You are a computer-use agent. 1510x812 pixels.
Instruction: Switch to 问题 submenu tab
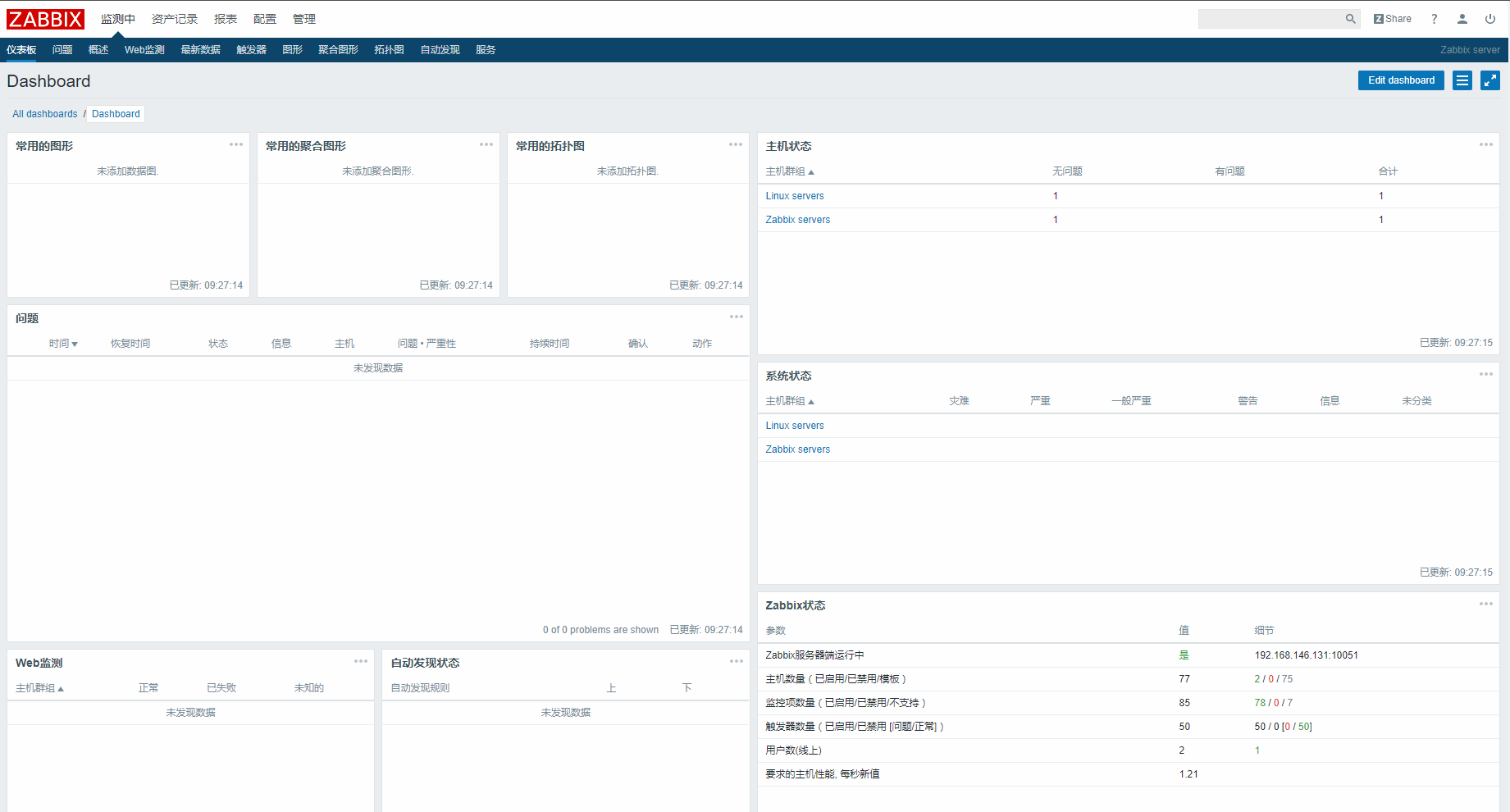pos(62,50)
